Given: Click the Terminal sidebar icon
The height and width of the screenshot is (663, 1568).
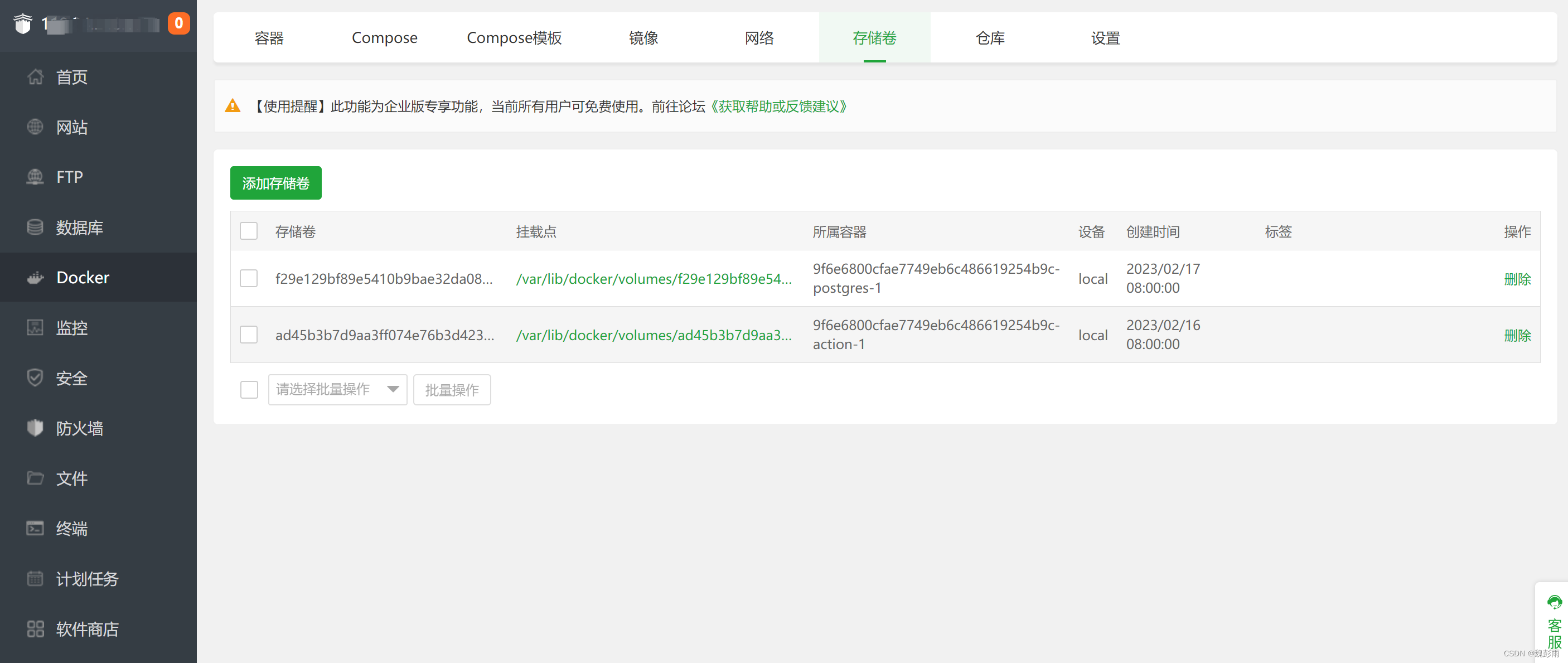Looking at the screenshot, I should (x=35, y=528).
